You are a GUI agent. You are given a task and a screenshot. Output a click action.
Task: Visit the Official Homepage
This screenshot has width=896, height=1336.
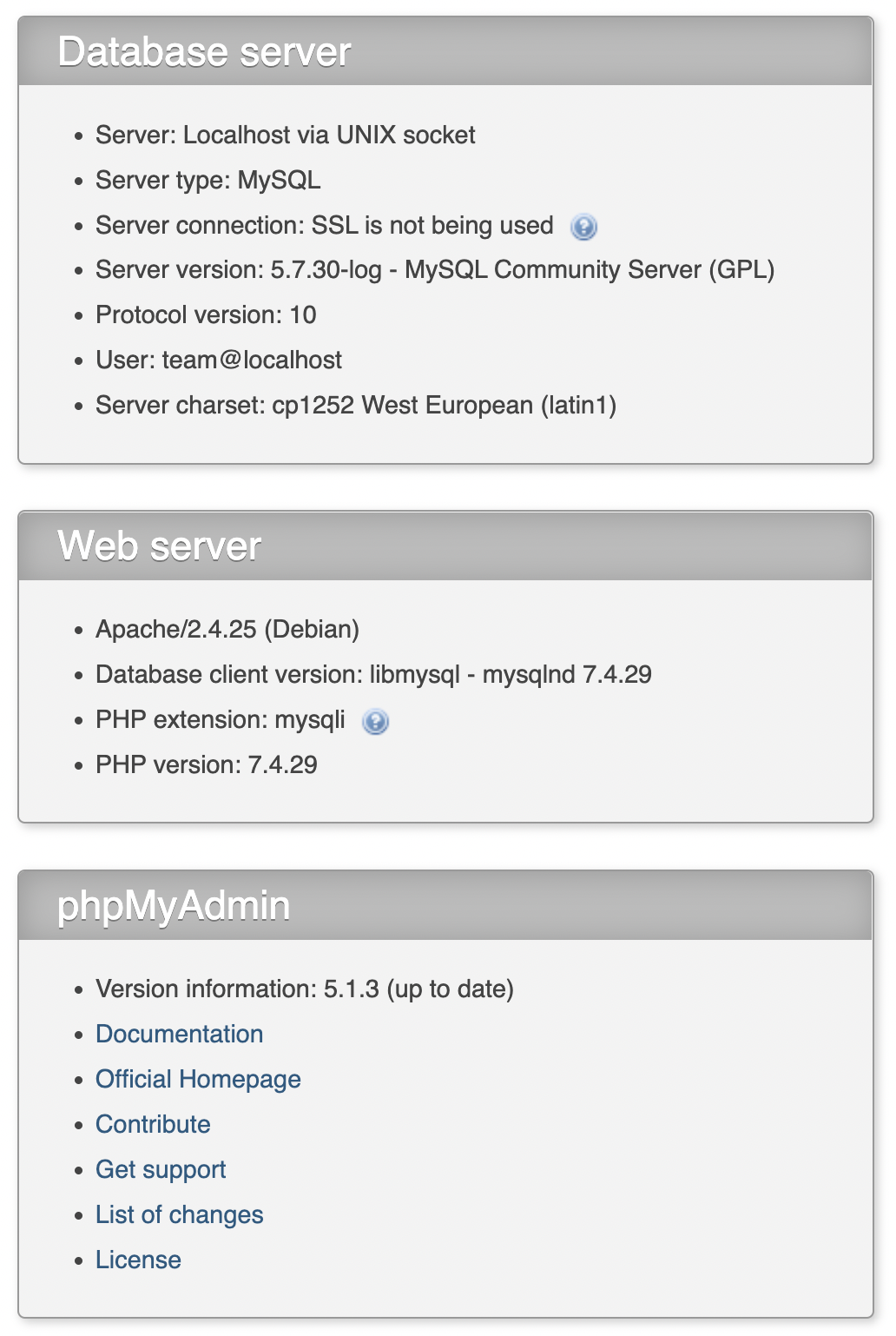(199, 1079)
